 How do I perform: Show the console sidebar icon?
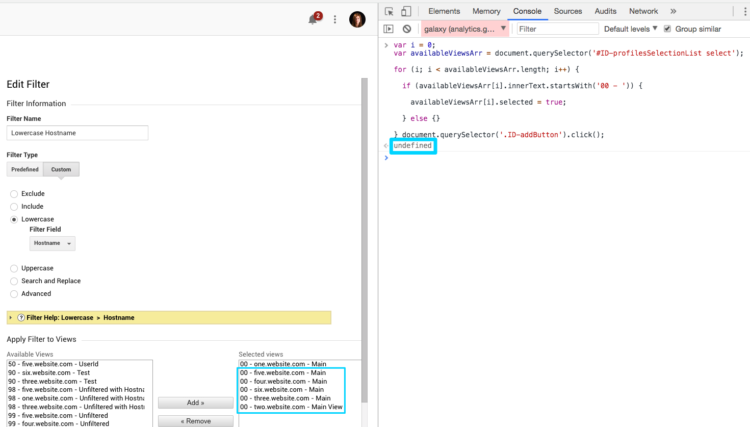[388, 29]
